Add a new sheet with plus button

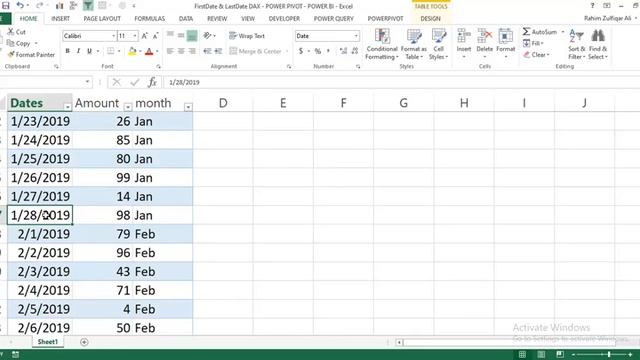pyautogui.click(x=84, y=342)
